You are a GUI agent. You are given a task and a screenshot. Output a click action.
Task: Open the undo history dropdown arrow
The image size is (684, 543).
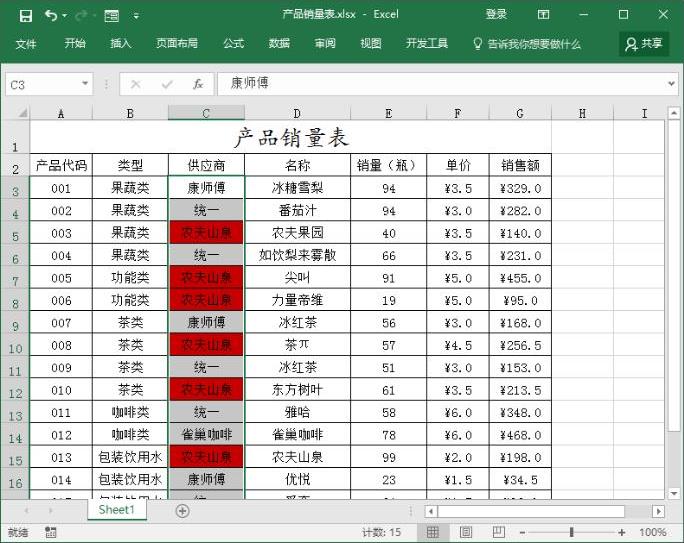tap(65, 16)
